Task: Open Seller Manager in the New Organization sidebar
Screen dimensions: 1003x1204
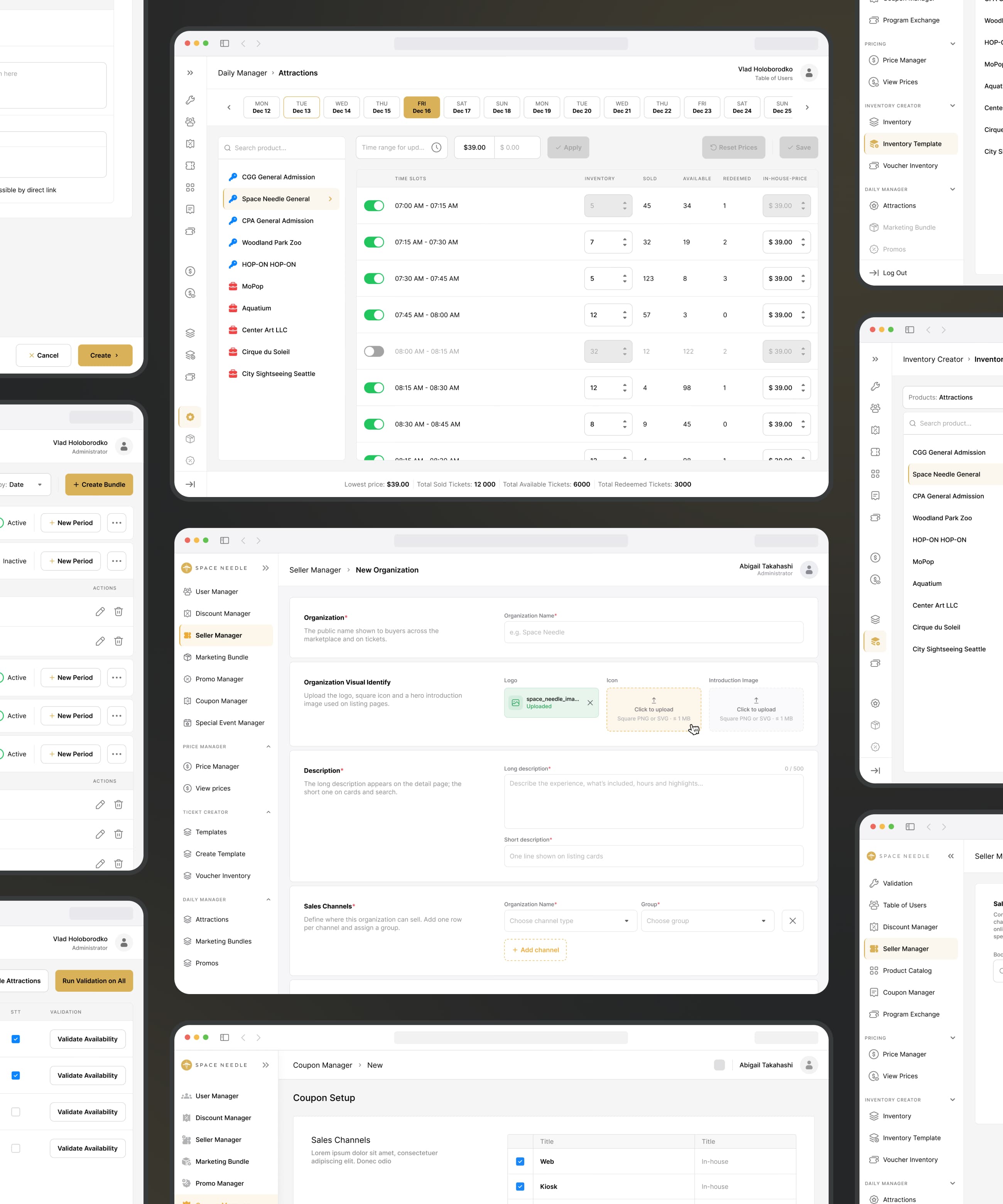Action: (226, 635)
